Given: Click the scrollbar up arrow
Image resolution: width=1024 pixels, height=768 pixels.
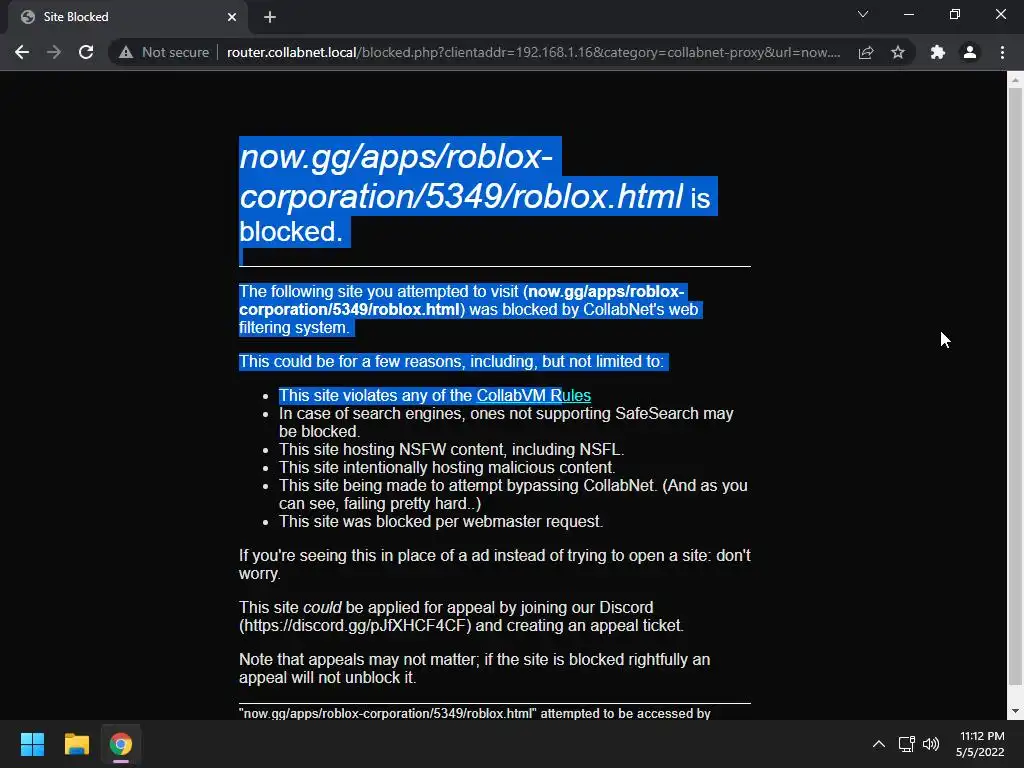Looking at the screenshot, I should (x=1015, y=80).
